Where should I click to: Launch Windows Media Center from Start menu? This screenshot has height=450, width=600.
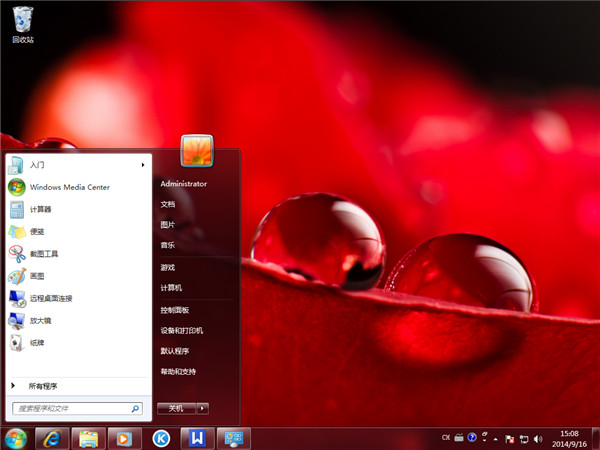coord(68,187)
